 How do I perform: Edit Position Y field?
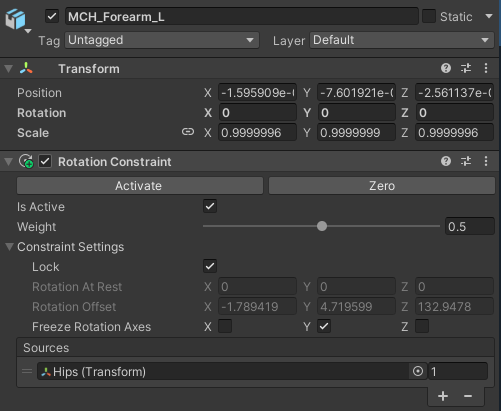coord(356,93)
